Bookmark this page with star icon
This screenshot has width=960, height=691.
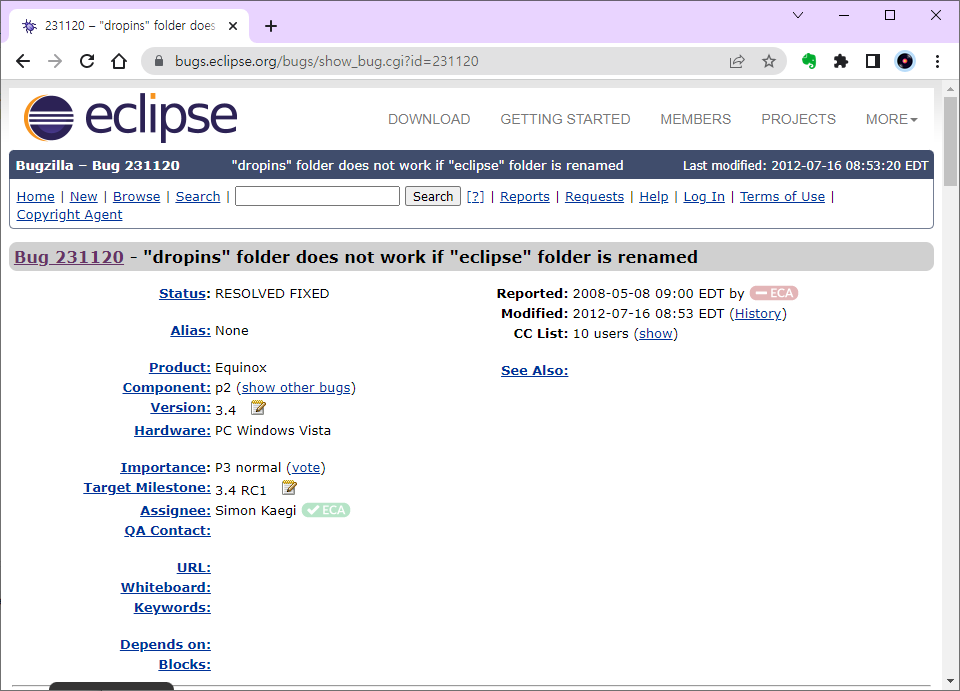[769, 61]
